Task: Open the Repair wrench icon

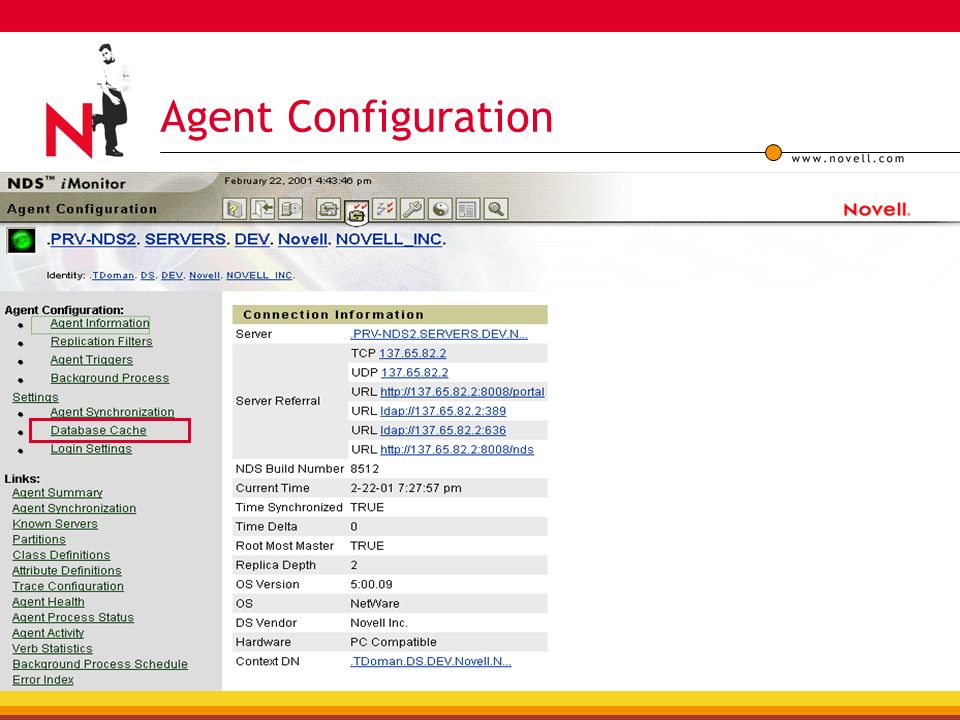Action: [413, 209]
